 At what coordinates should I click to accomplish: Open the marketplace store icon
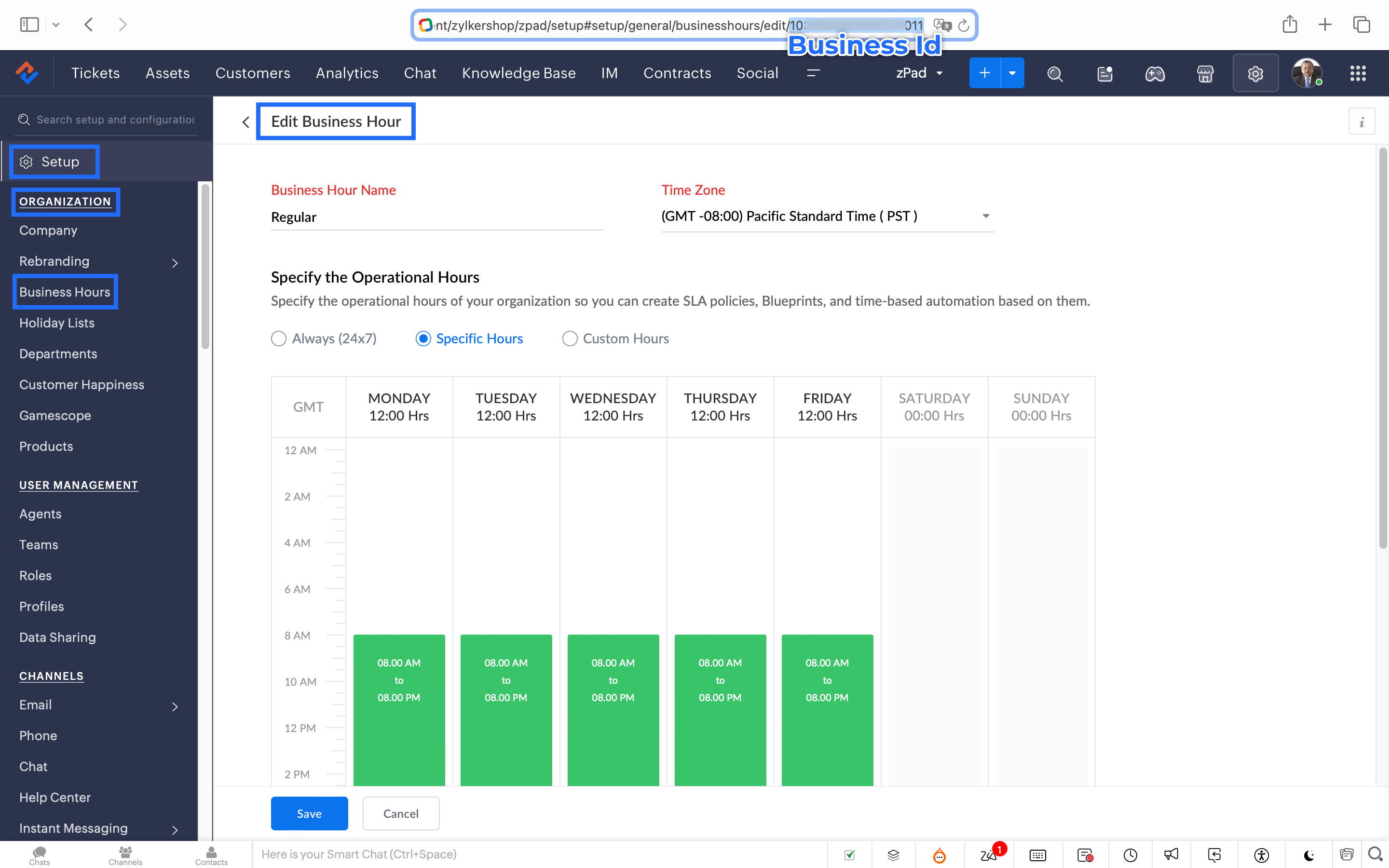(x=1205, y=73)
